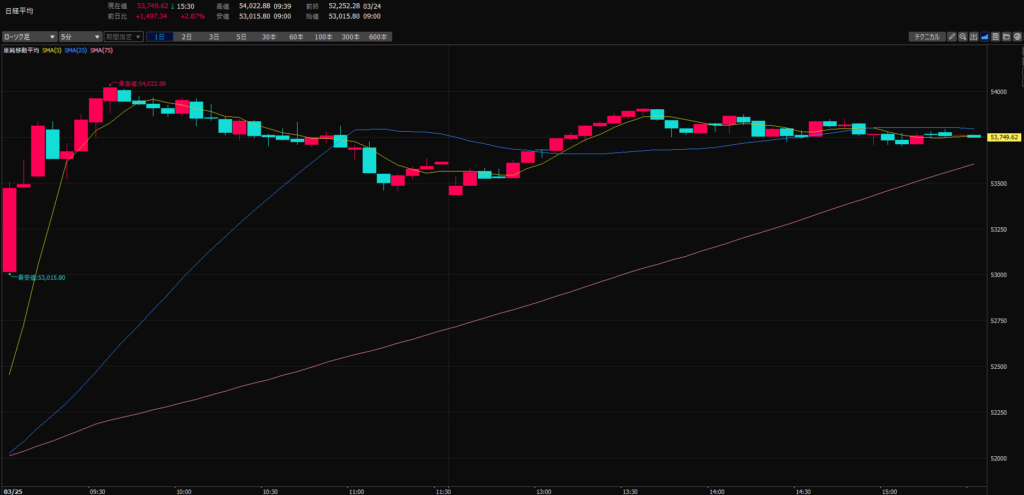Image resolution: width=1024 pixels, height=495 pixels.
Task: Switch range to 5日
Action: tap(241, 37)
